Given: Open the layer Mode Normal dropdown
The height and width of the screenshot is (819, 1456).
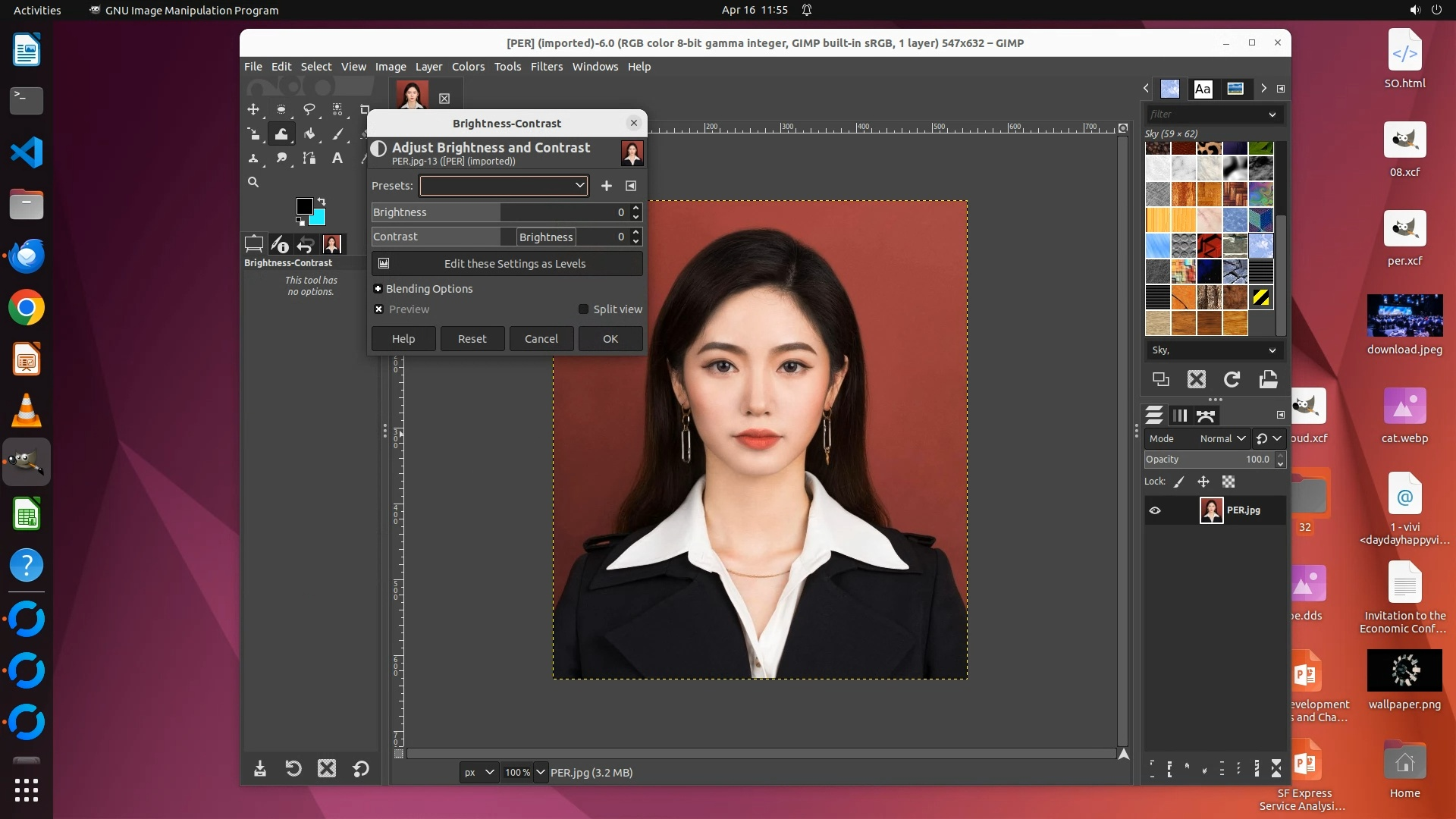Looking at the screenshot, I should click(1222, 438).
